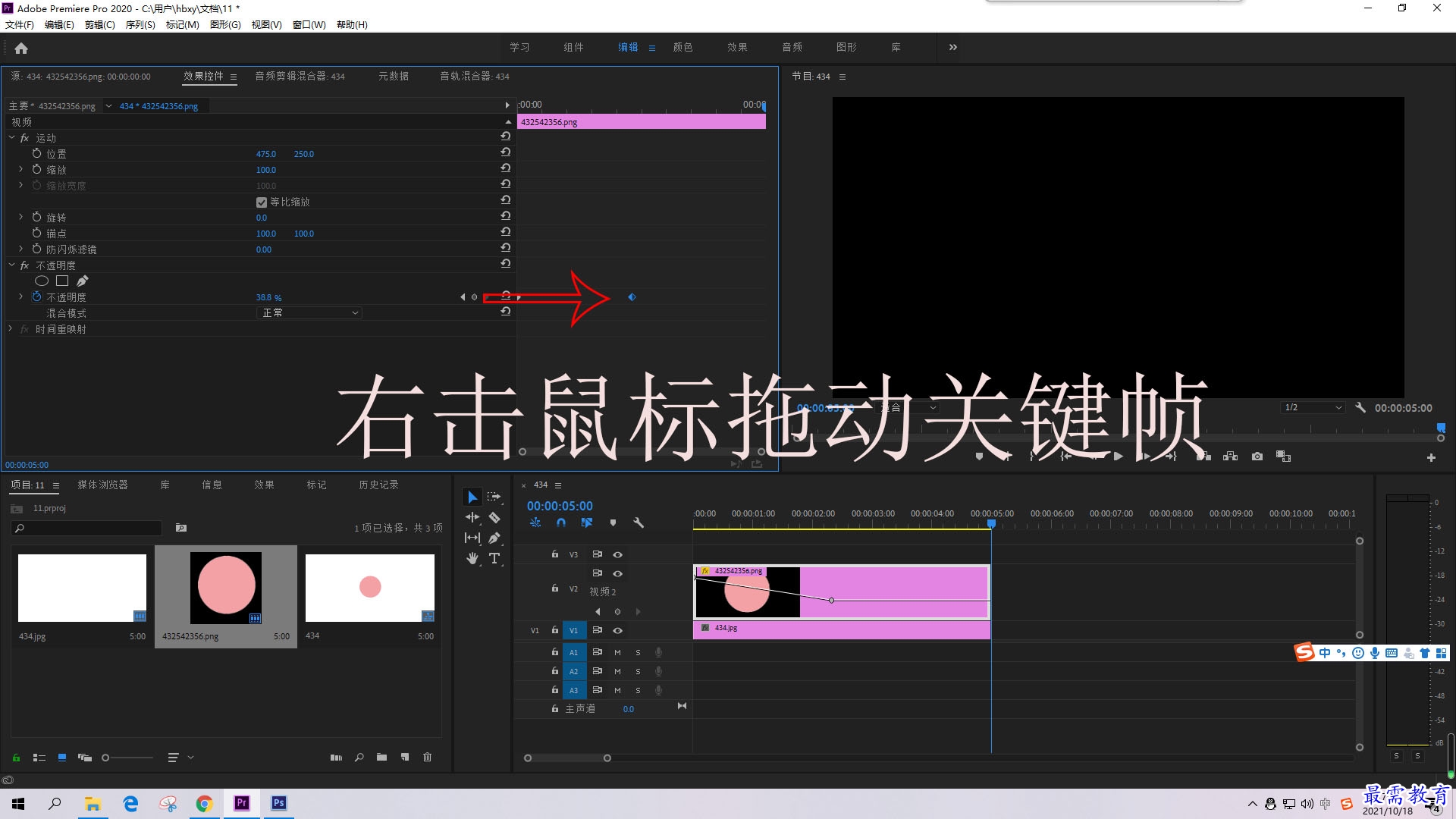Delete selected project item trash icon

pos(427,757)
